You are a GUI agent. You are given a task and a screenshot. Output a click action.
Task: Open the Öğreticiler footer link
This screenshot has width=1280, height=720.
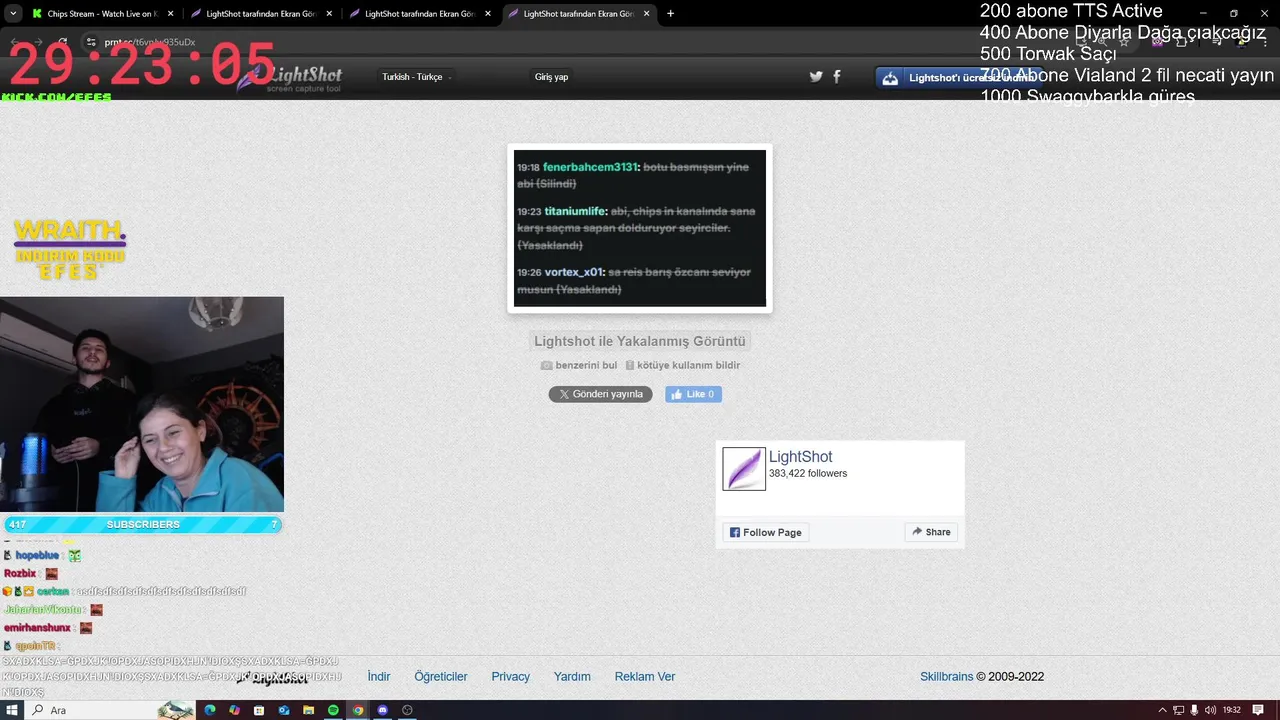(x=441, y=677)
